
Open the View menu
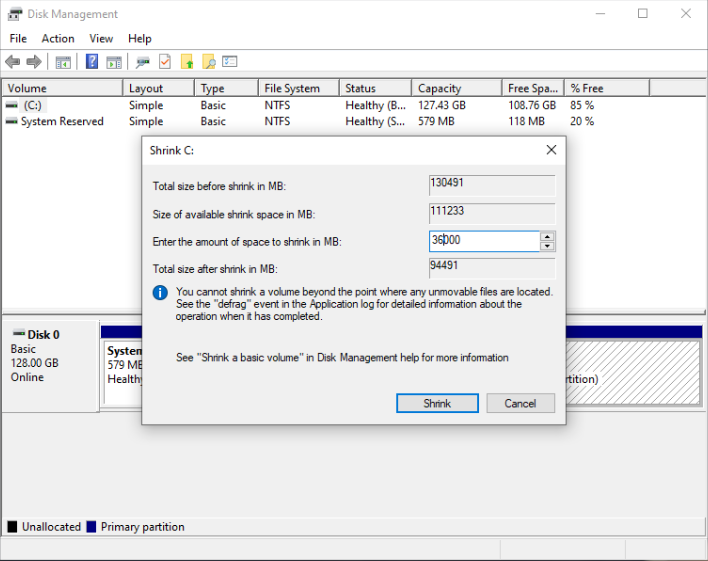pos(101,38)
